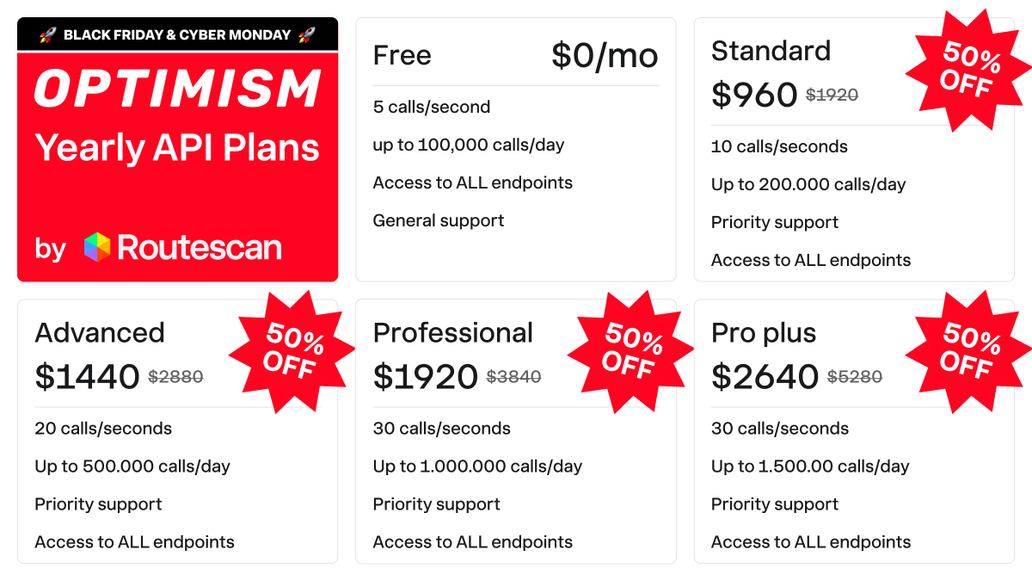Click the Pro plus plan's 50% OFF badge
Image resolution: width=1032 pixels, height=581 pixels.
[x=967, y=352]
